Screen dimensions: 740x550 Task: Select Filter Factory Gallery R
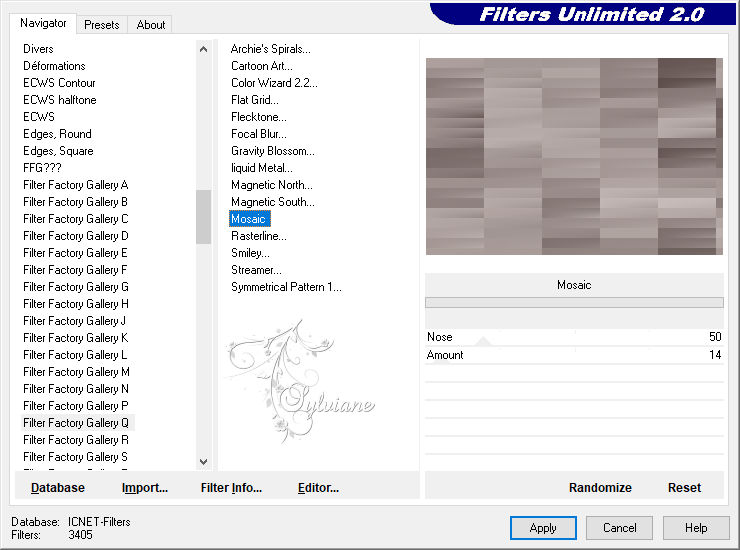76,440
